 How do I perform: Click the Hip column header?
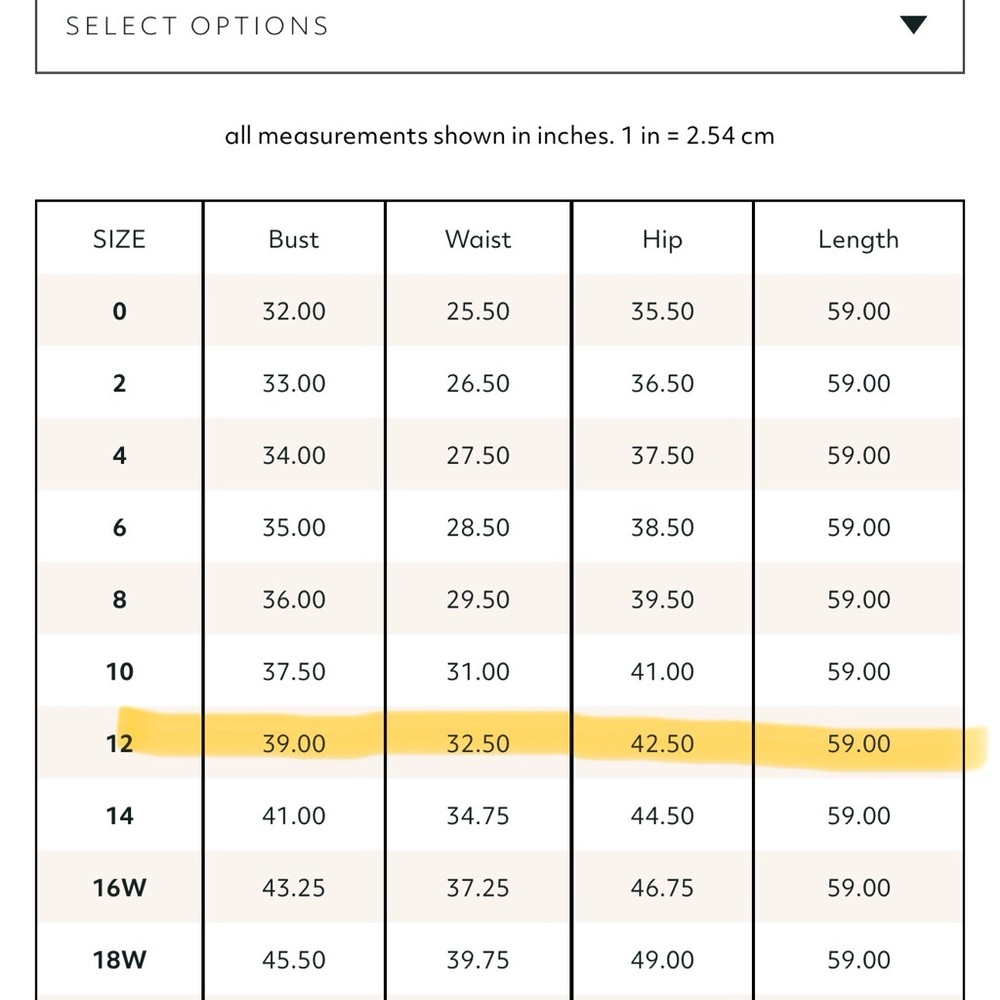(x=662, y=240)
